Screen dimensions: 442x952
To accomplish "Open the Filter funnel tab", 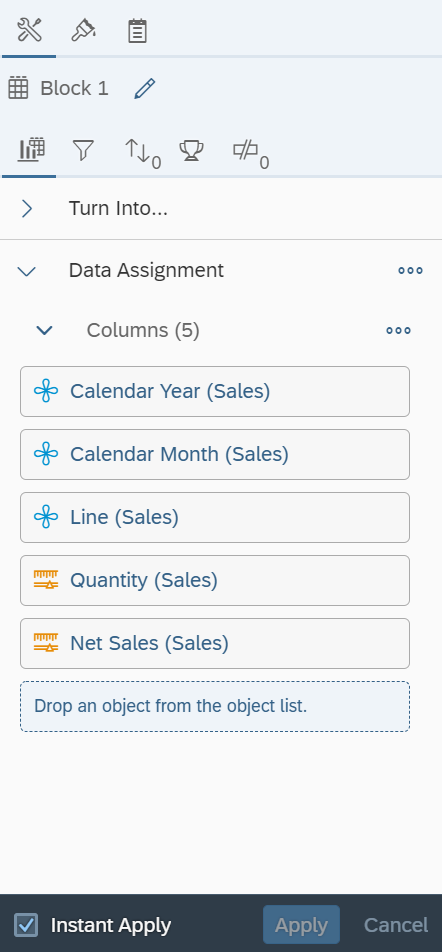I will [83, 149].
